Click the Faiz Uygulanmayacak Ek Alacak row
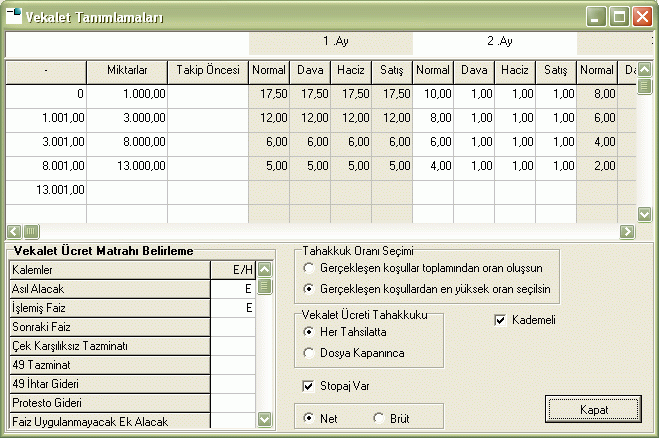The image size is (659, 438). [x=110, y=421]
